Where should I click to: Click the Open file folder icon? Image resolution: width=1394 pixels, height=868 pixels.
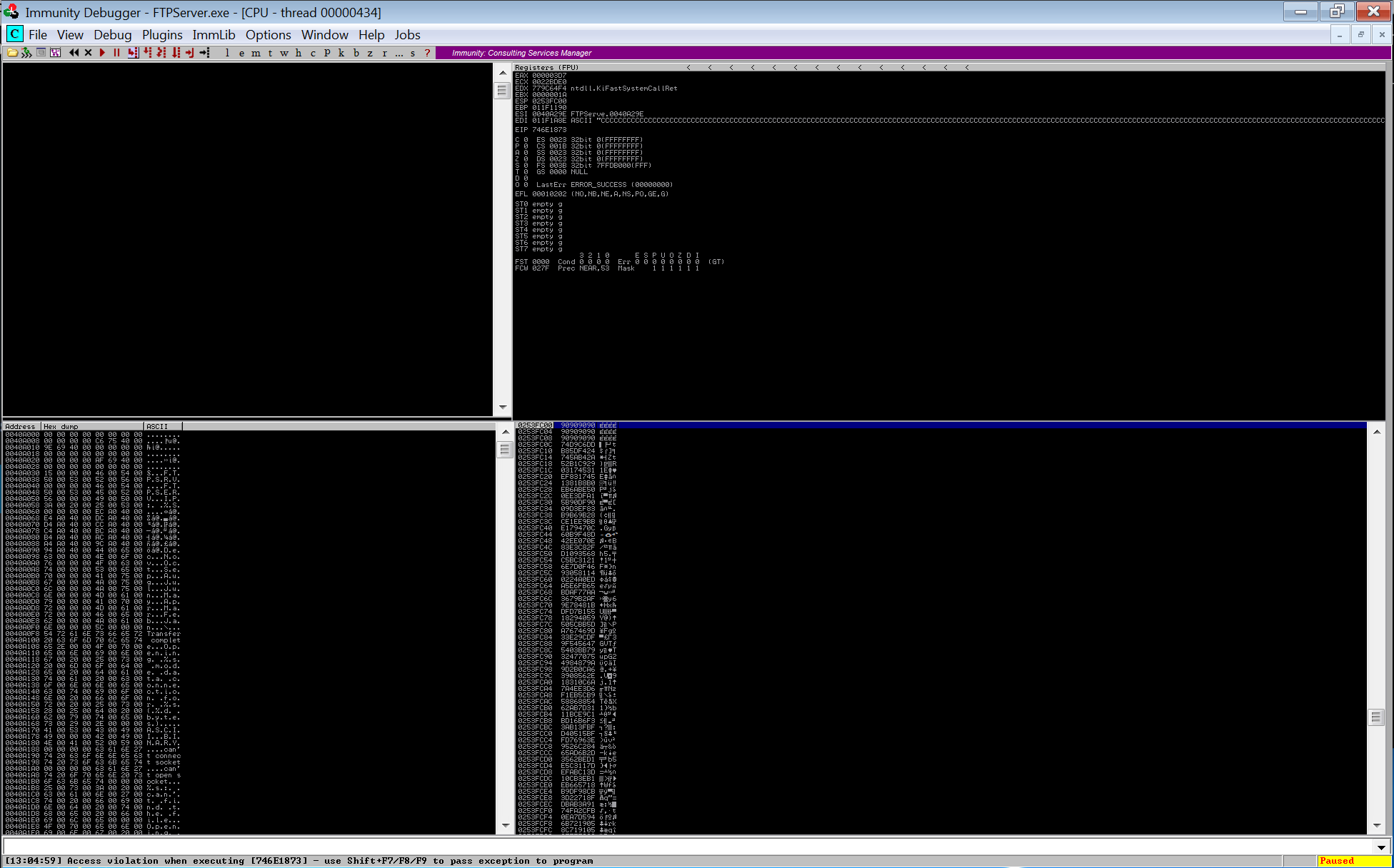(x=12, y=53)
